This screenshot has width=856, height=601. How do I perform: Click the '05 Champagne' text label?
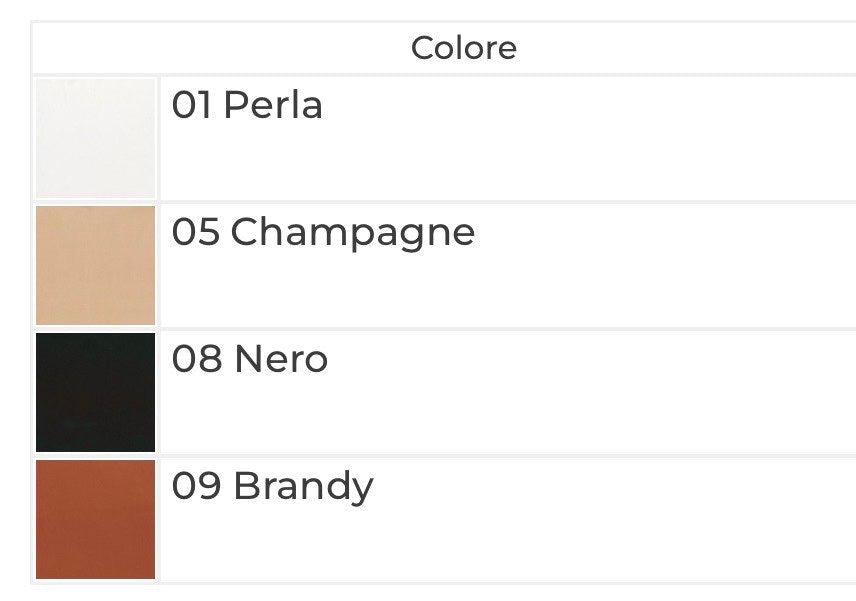[323, 233]
